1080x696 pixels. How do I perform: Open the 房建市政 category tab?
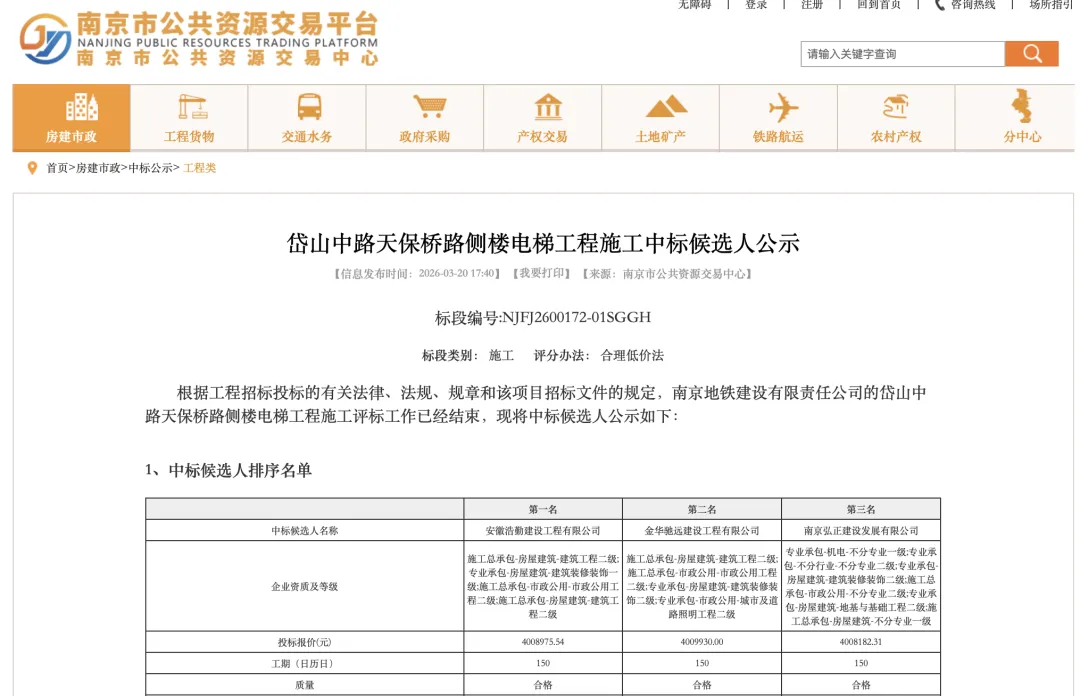[x=72, y=118]
